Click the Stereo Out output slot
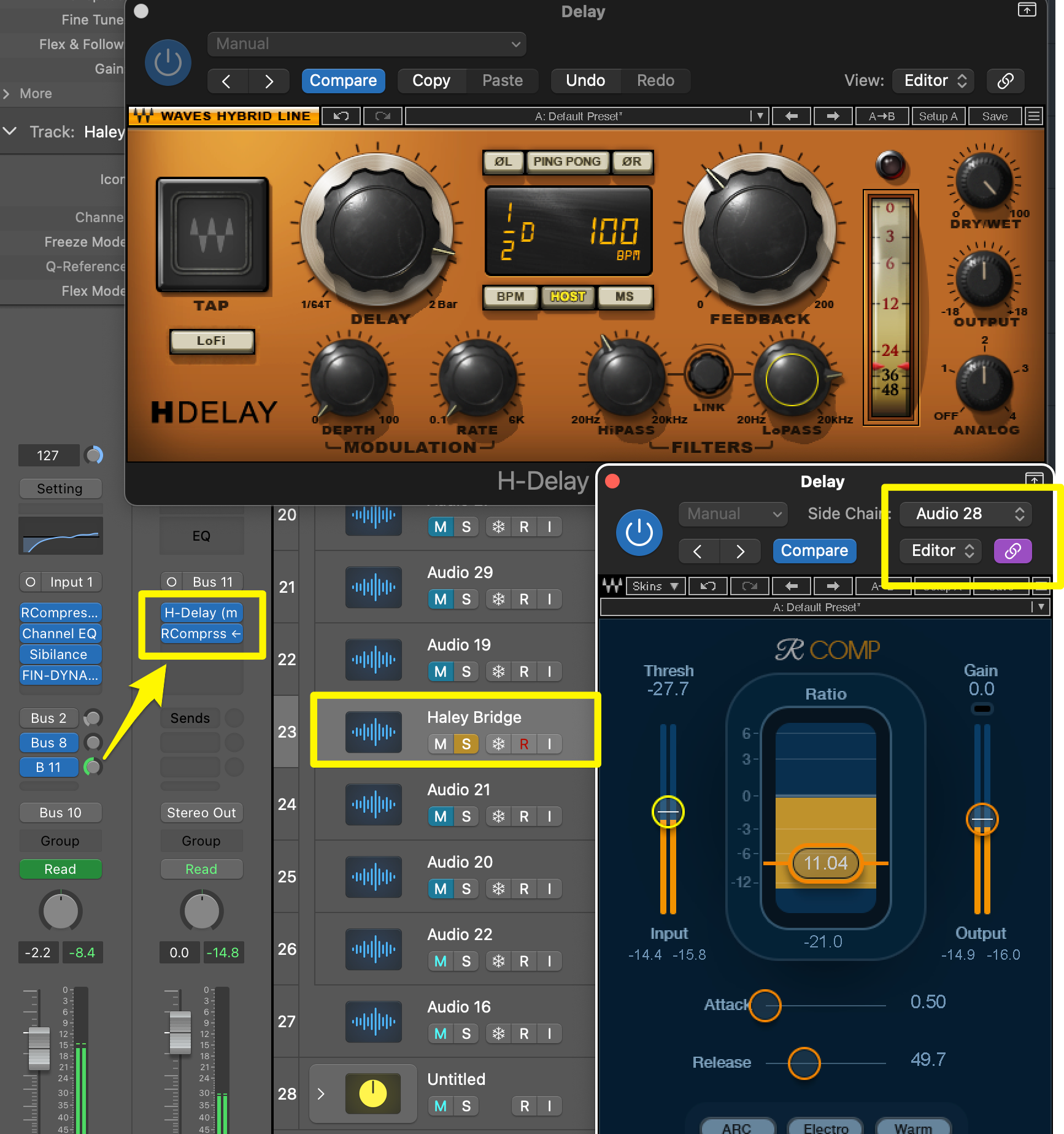The width and height of the screenshot is (1064, 1134). 201,813
